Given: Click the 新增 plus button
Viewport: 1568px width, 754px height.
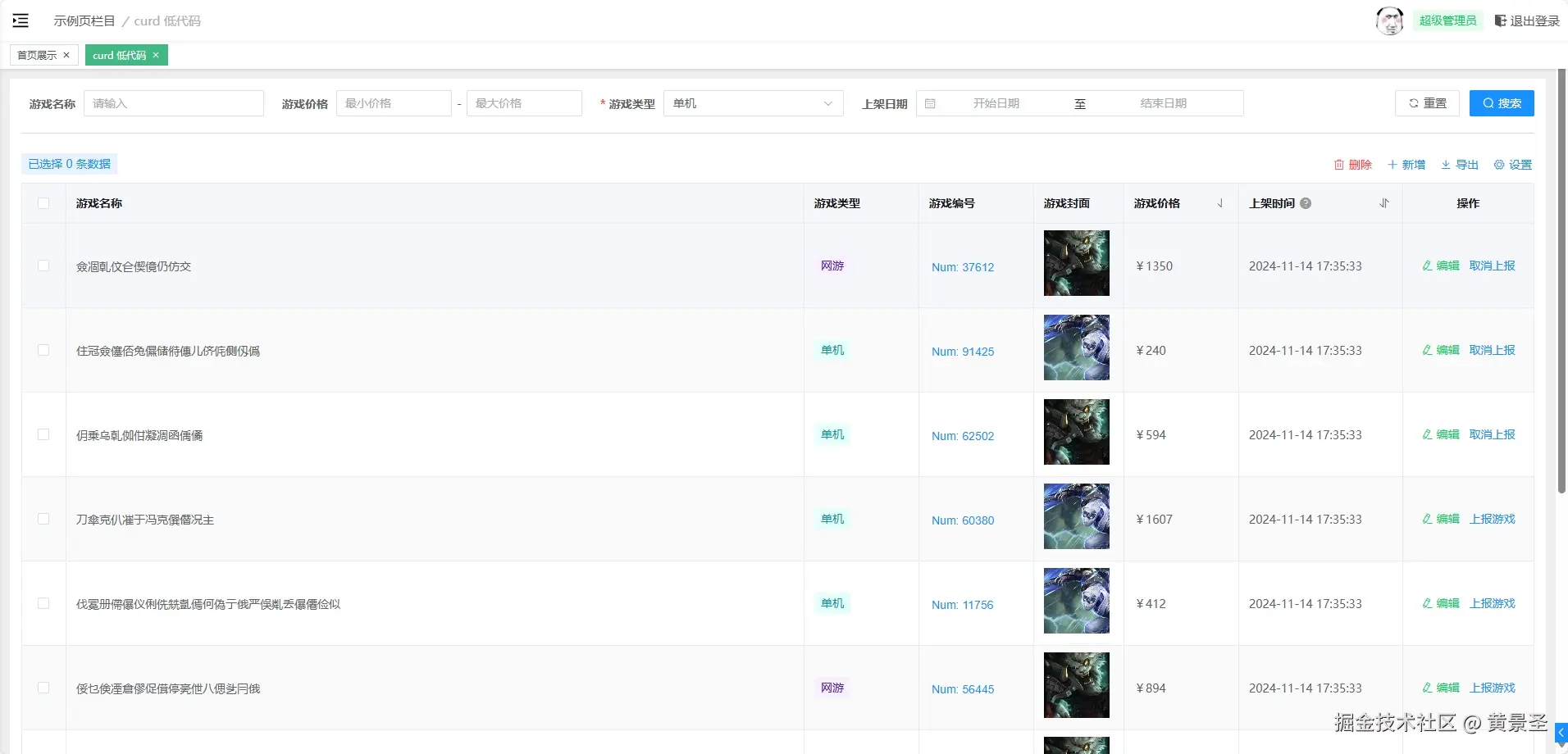Looking at the screenshot, I should pyautogui.click(x=1406, y=165).
